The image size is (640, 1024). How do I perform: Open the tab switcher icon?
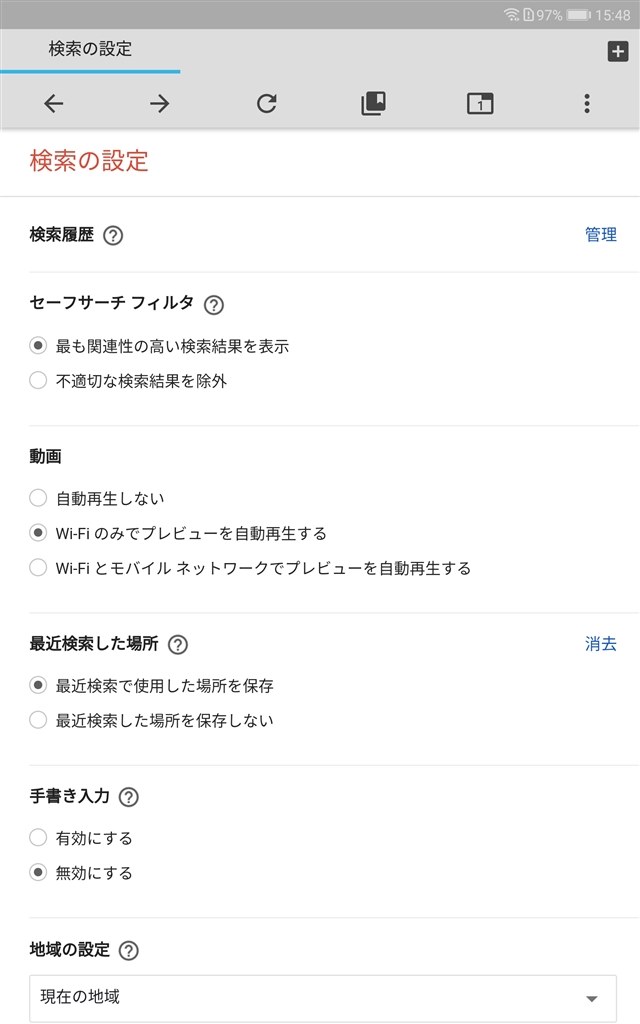point(480,103)
